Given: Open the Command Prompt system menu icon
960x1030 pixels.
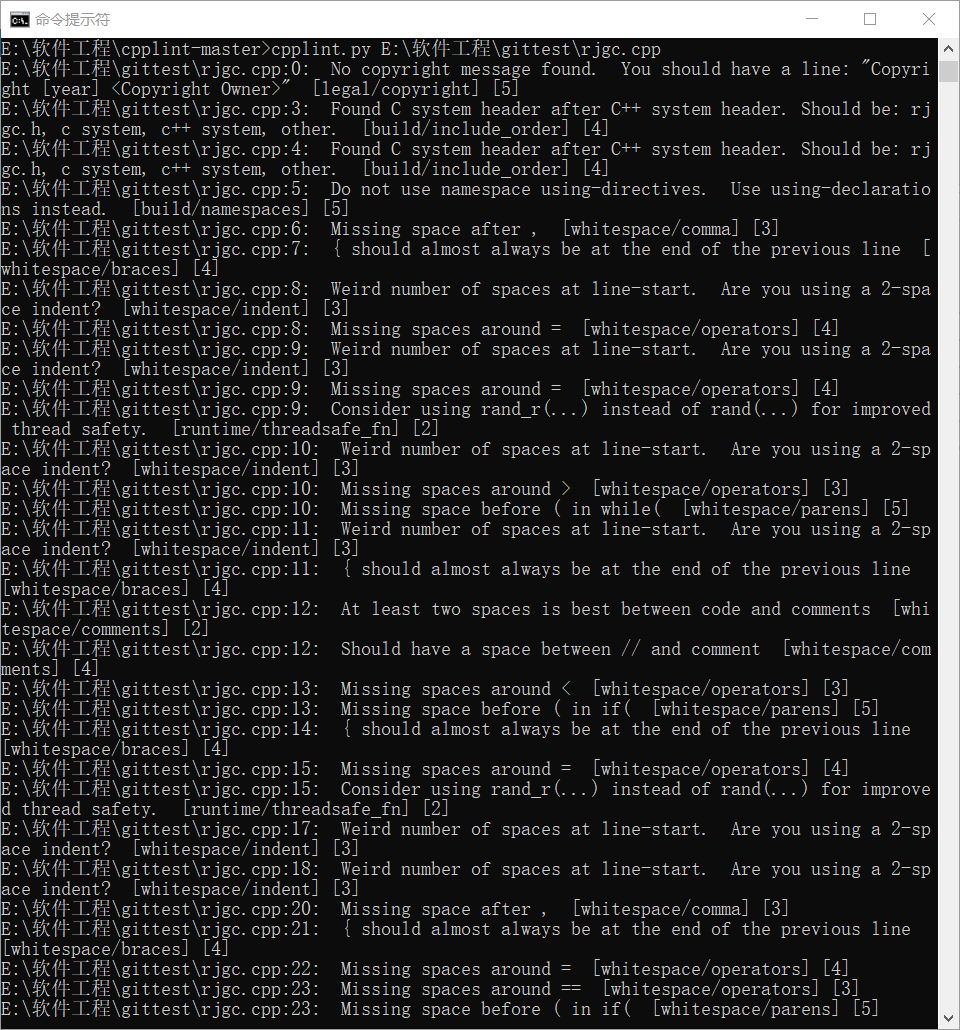Looking at the screenshot, I should point(19,20).
